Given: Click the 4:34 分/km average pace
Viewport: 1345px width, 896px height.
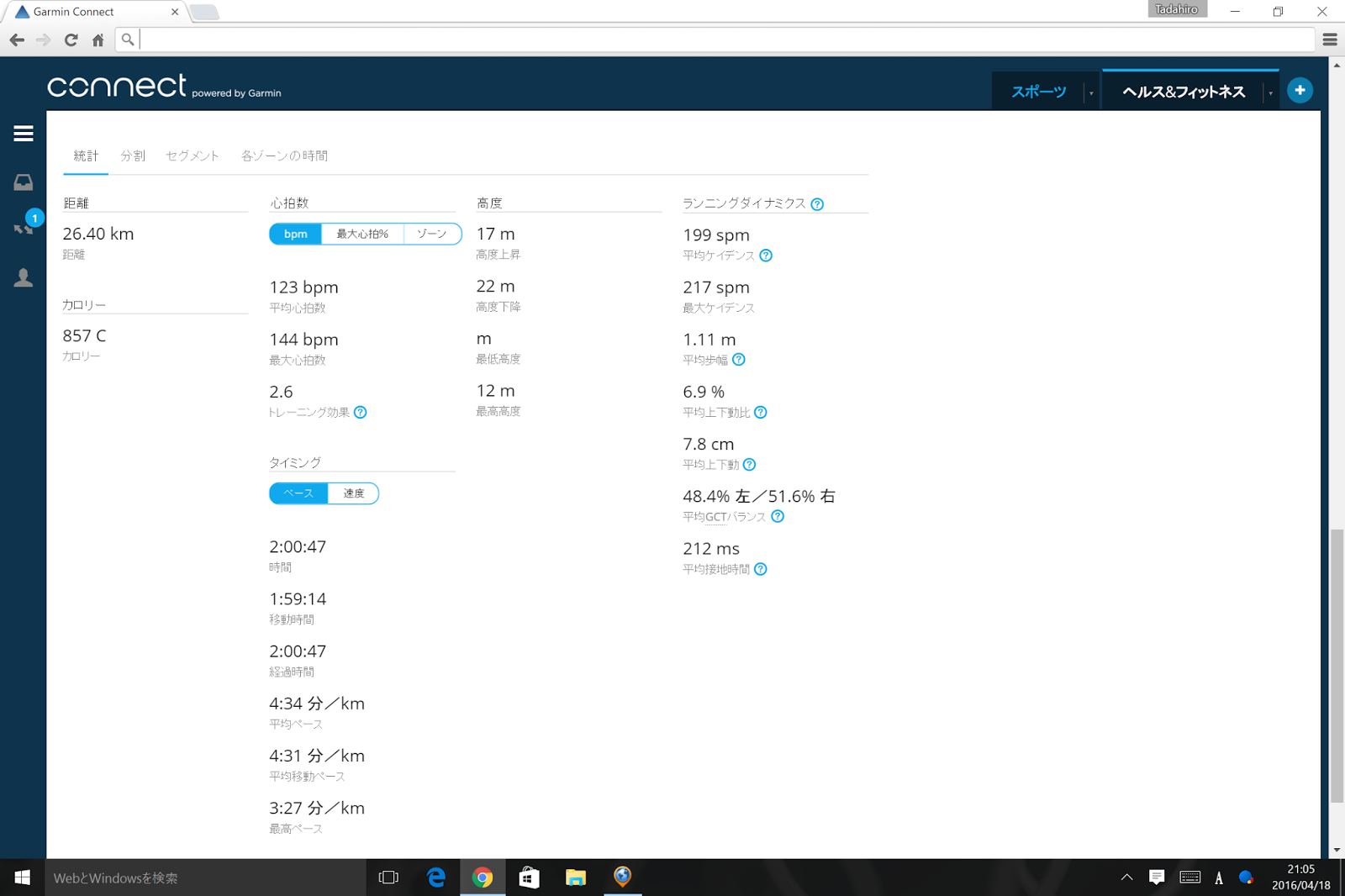Looking at the screenshot, I should [x=317, y=704].
